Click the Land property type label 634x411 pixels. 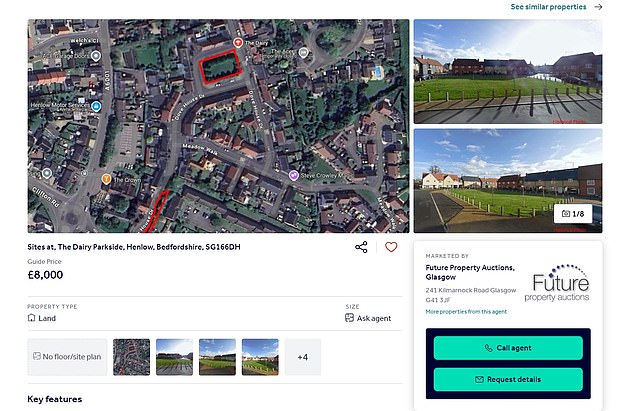pos(47,318)
